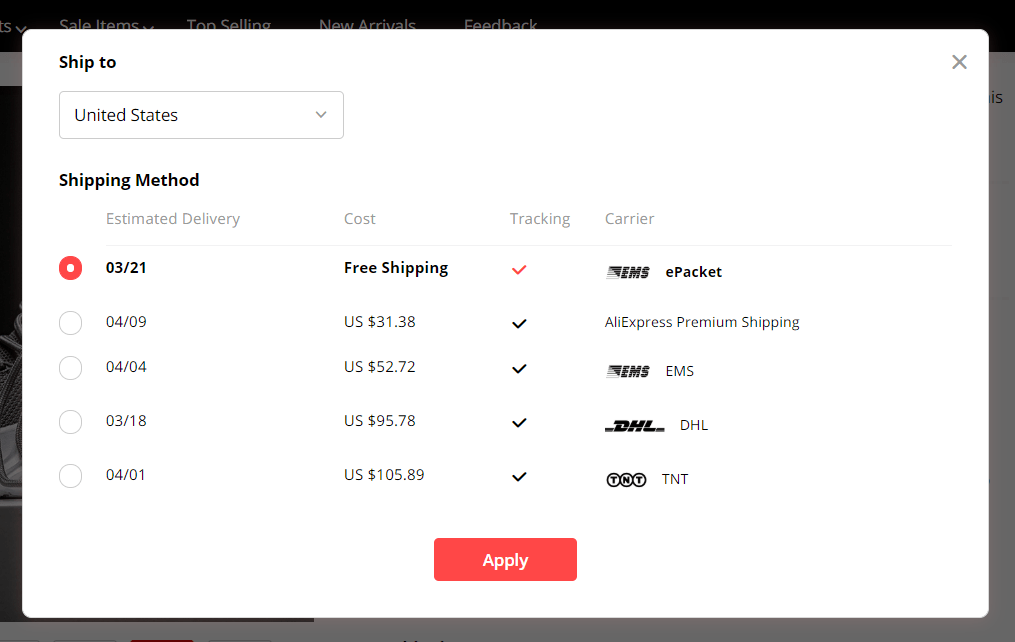Choose the 04/04 EMS shipping radio button
The height and width of the screenshot is (642, 1015).
tap(71, 368)
